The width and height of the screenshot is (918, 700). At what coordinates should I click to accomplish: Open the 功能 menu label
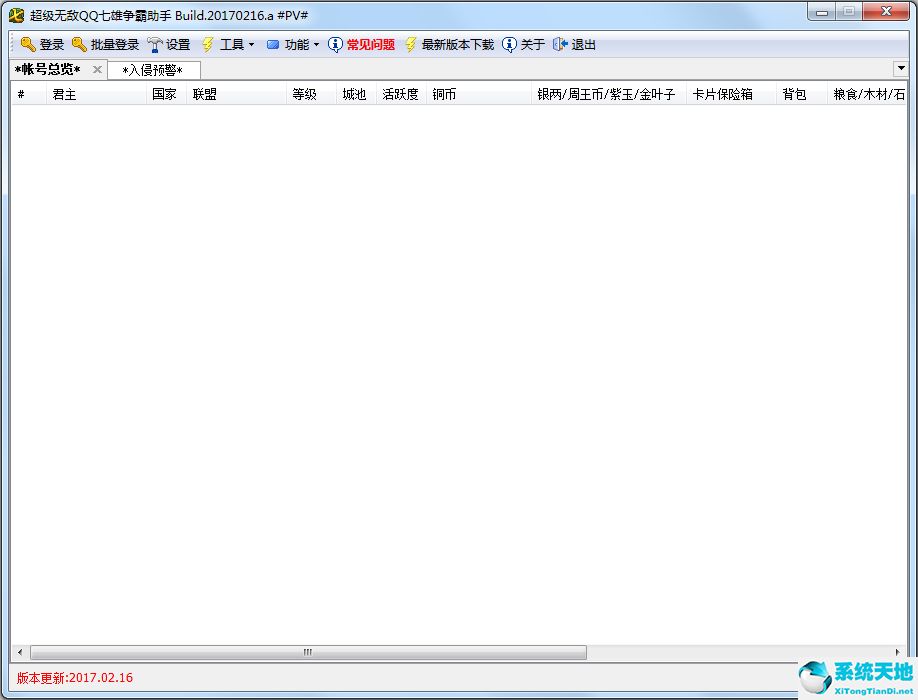(x=297, y=44)
